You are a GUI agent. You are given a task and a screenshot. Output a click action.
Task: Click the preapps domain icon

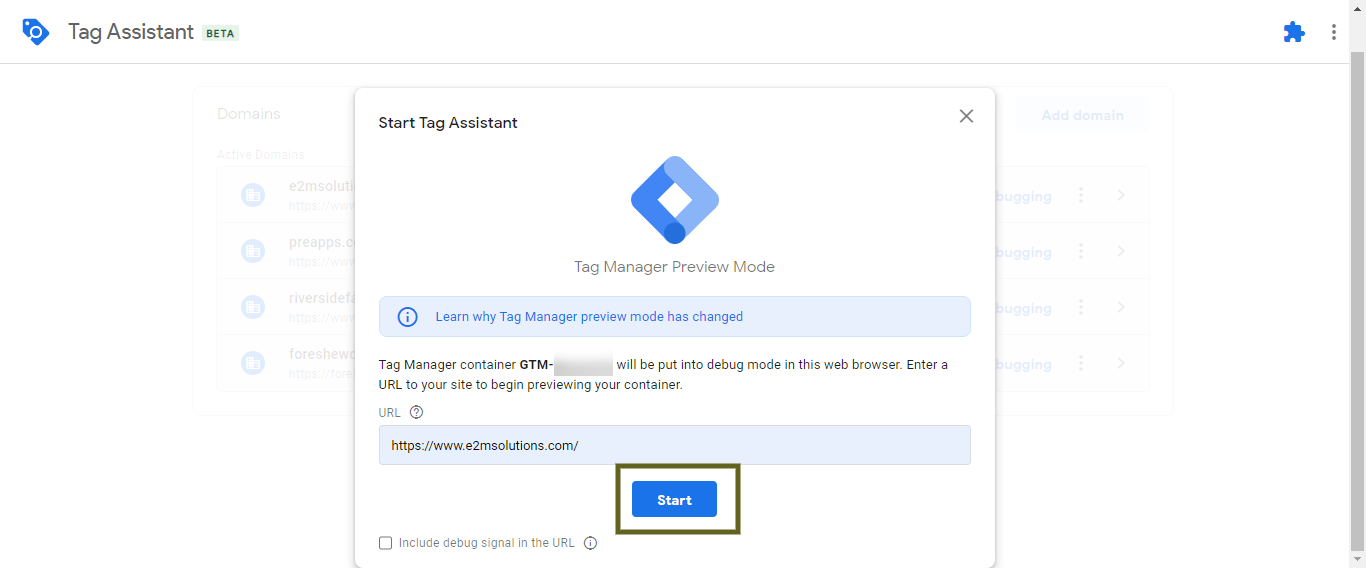[x=253, y=251]
